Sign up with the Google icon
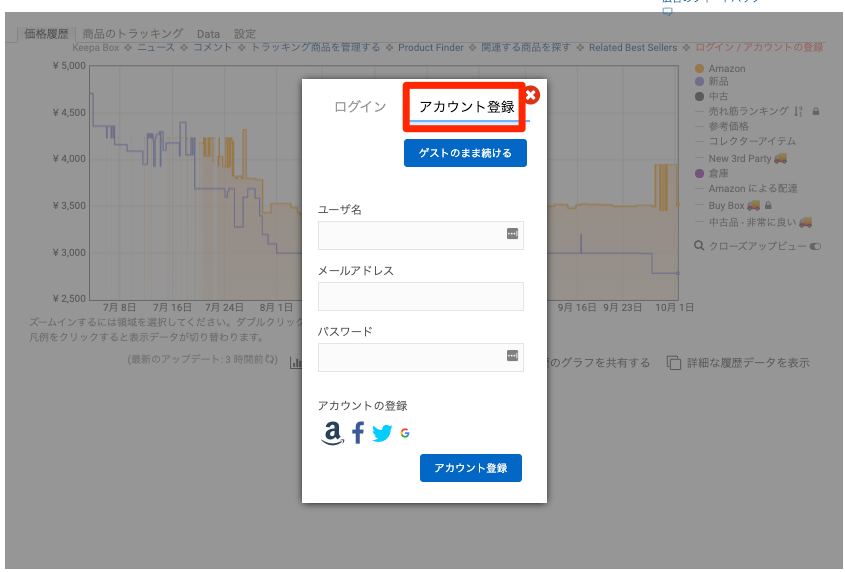 point(405,433)
